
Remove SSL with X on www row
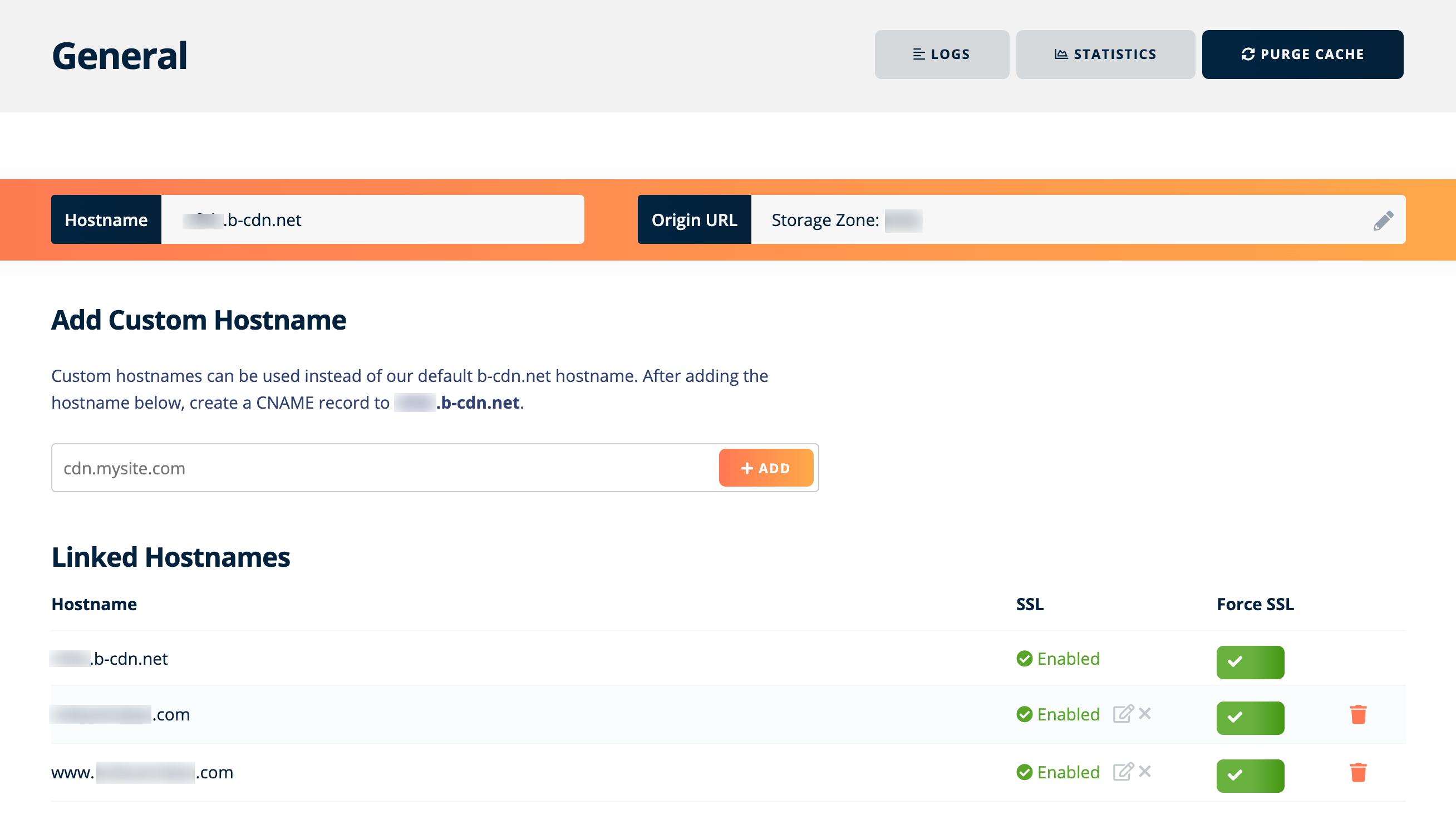click(x=1145, y=772)
